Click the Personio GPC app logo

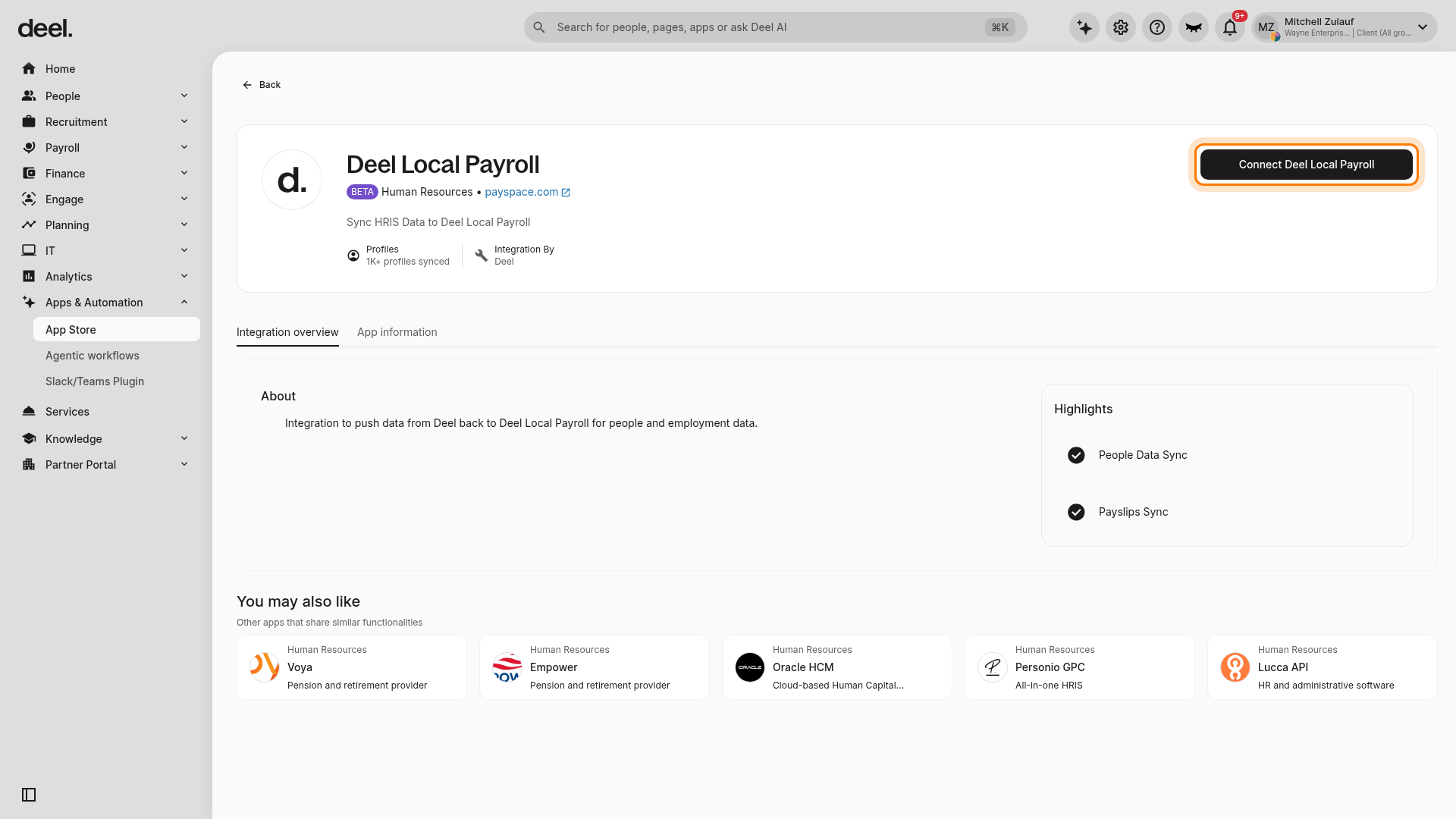pyautogui.click(x=993, y=667)
